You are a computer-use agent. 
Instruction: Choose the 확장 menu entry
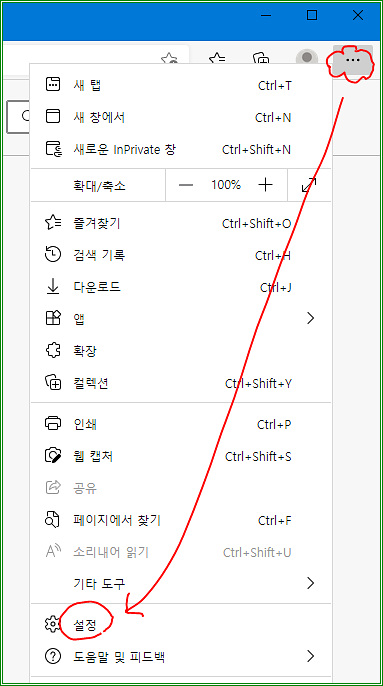180,351
